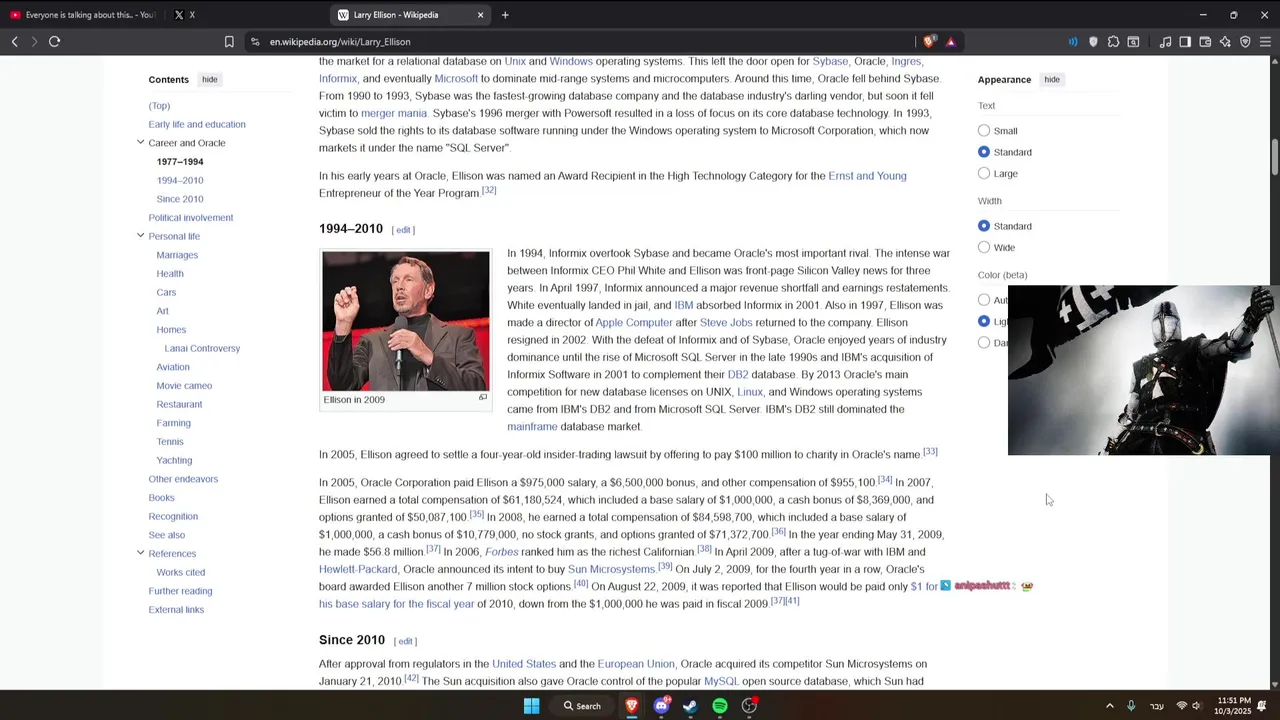Jump to Lanai Controversy section

[x=202, y=348]
